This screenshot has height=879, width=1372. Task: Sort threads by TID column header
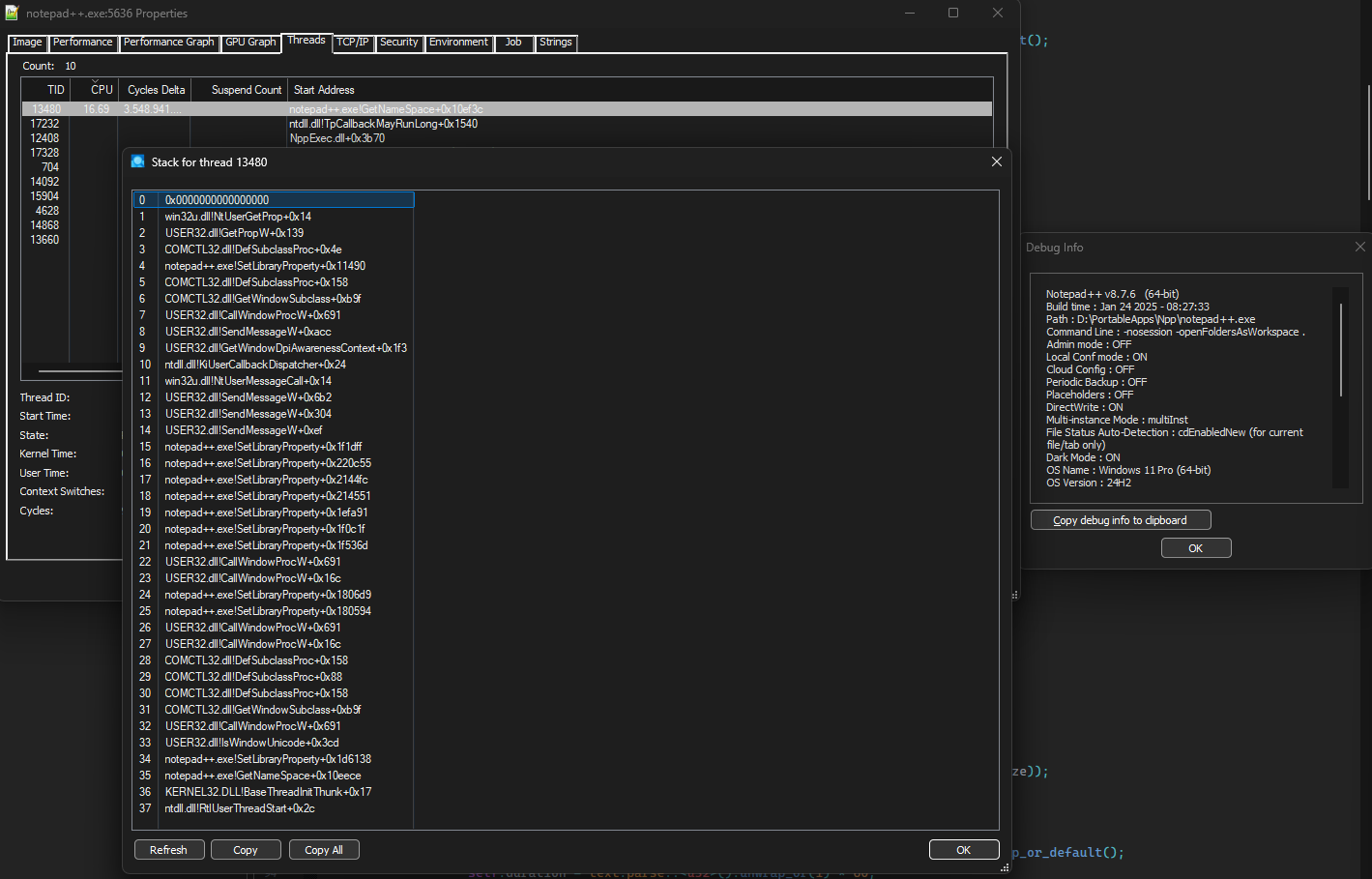(x=45, y=90)
